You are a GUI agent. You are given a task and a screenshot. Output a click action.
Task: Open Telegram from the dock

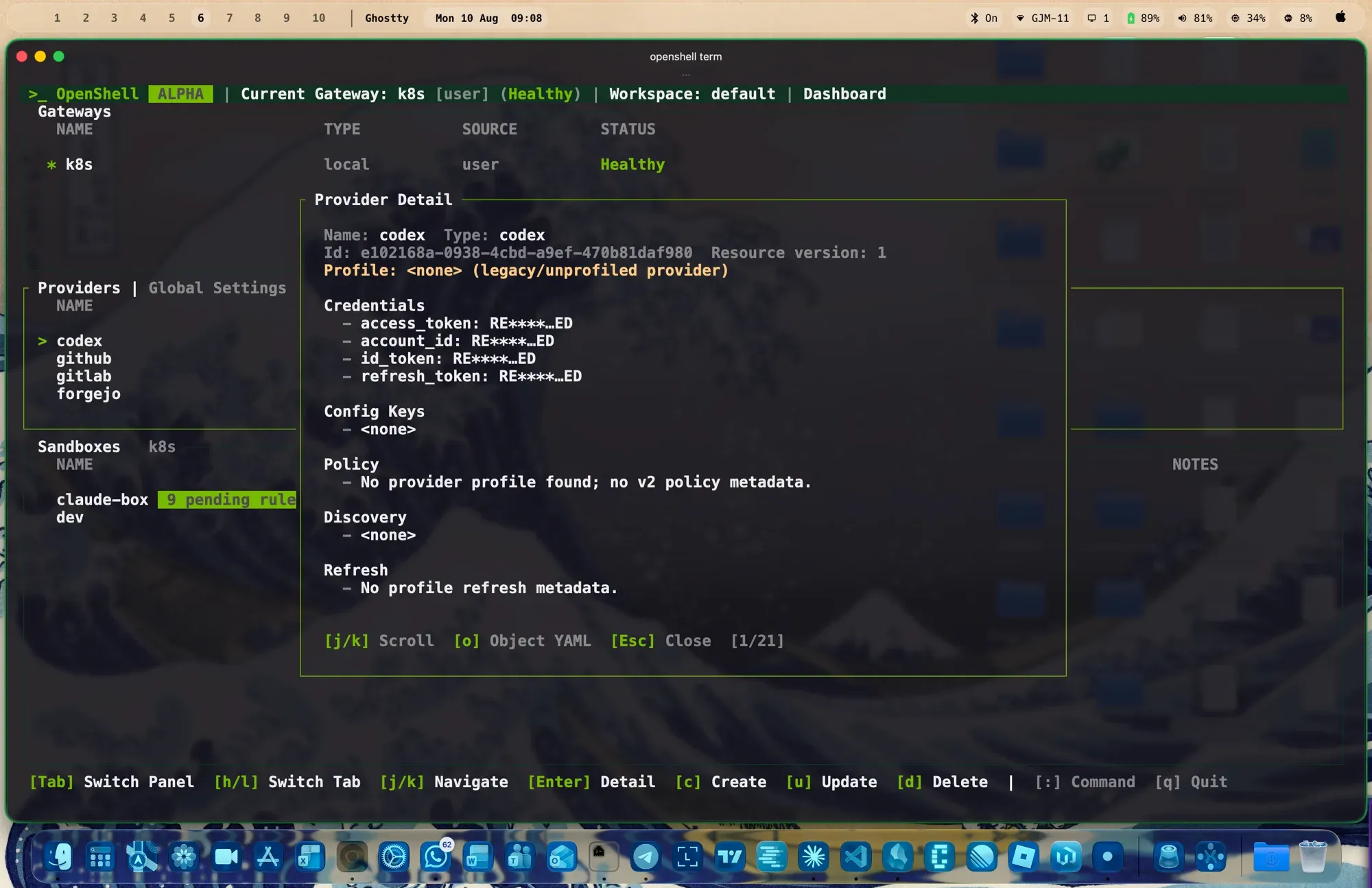(646, 856)
